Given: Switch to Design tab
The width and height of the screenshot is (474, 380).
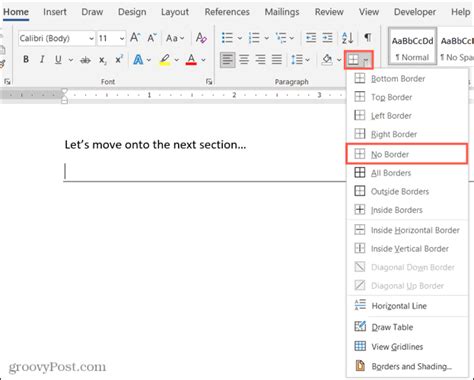Looking at the screenshot, I should 132,12.
